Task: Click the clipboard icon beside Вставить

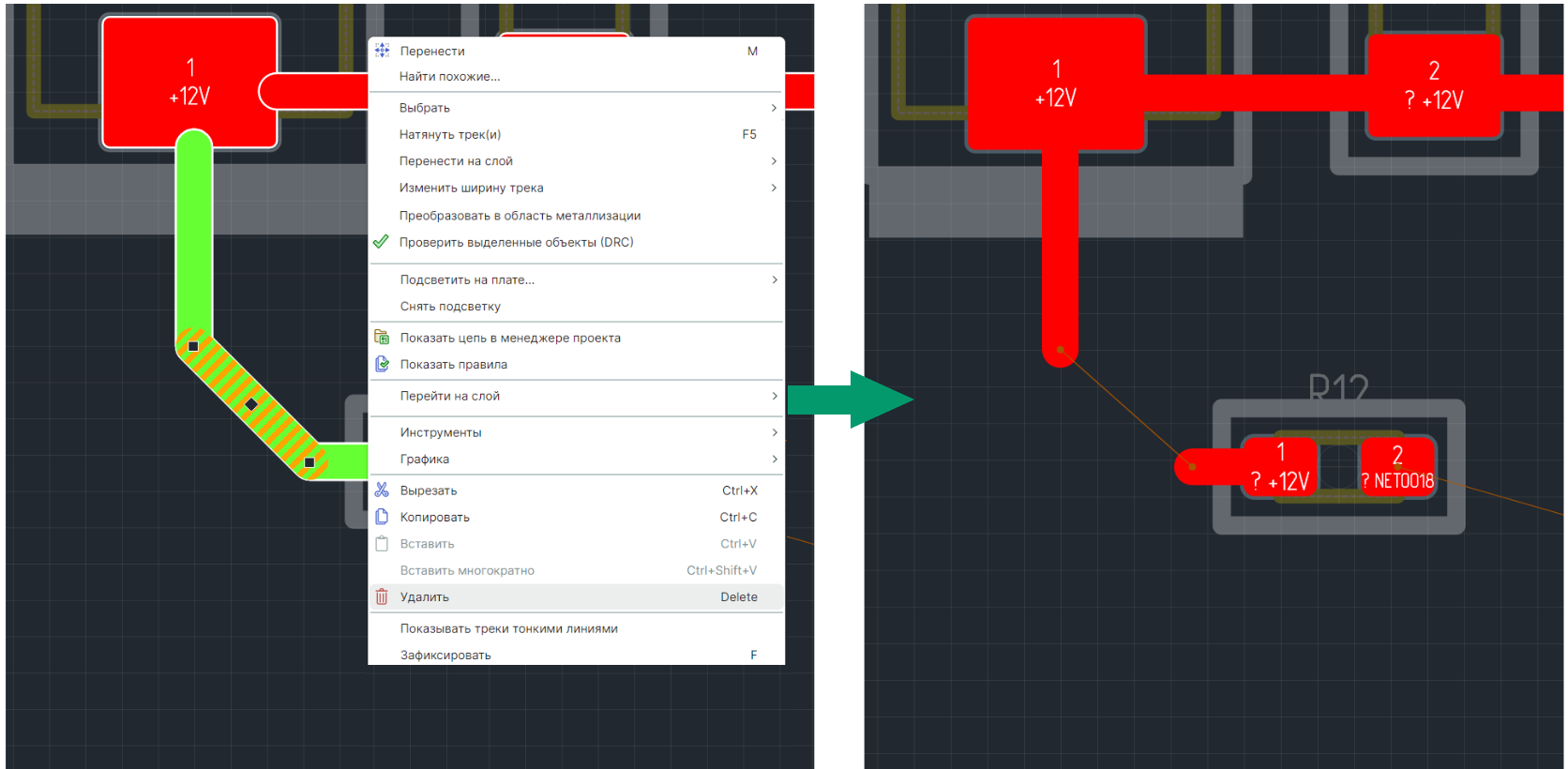Action: coord(382,544)
